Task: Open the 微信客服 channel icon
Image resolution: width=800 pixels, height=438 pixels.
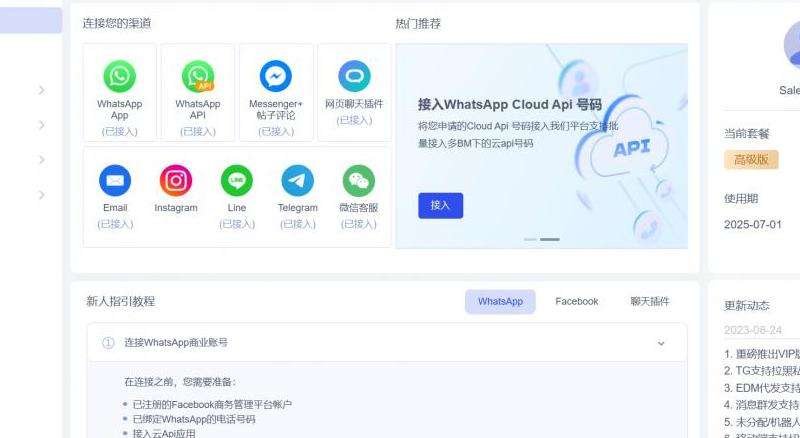Action: [x=359, y=180]
